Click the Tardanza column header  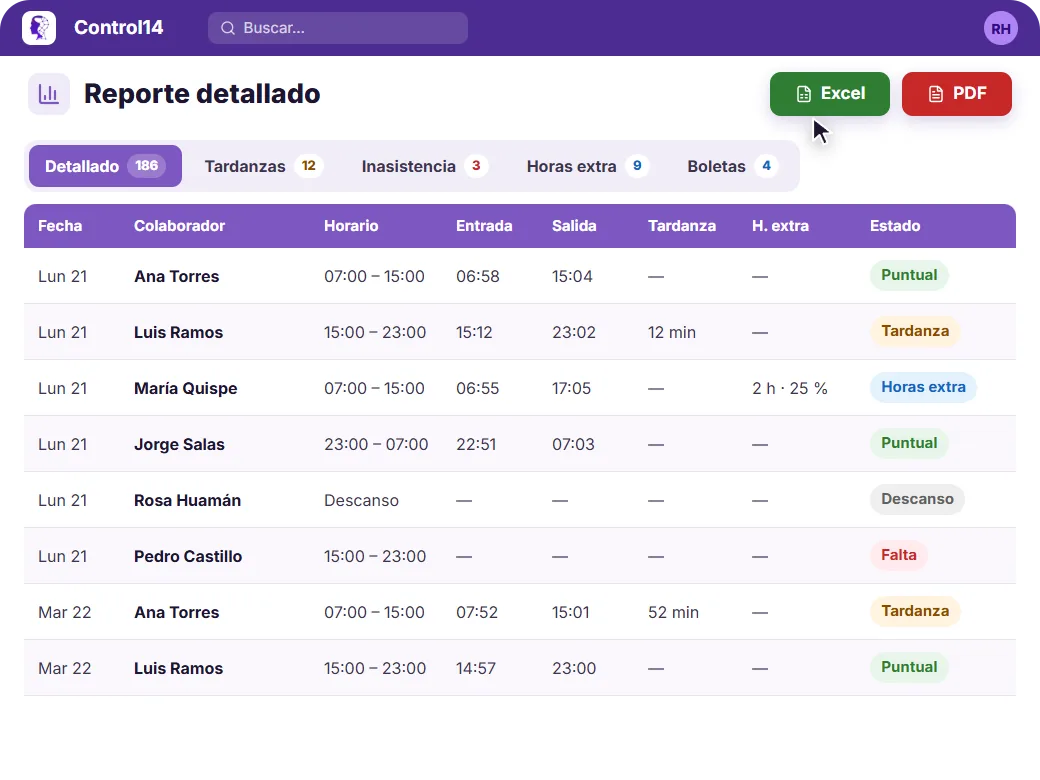click(682, 226)
